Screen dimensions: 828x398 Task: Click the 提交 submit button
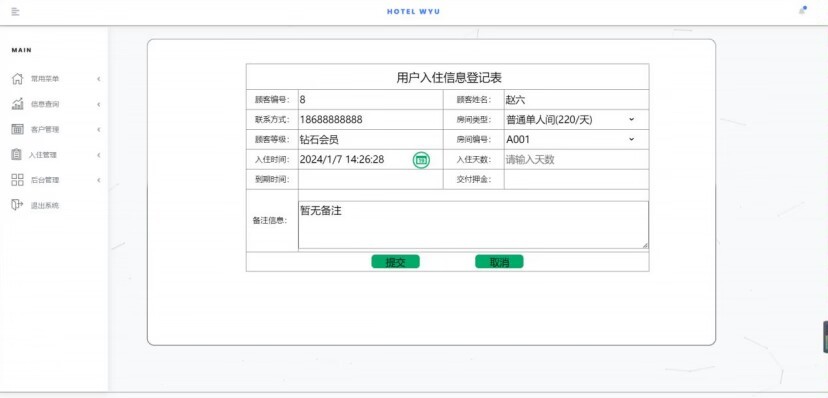396,262
